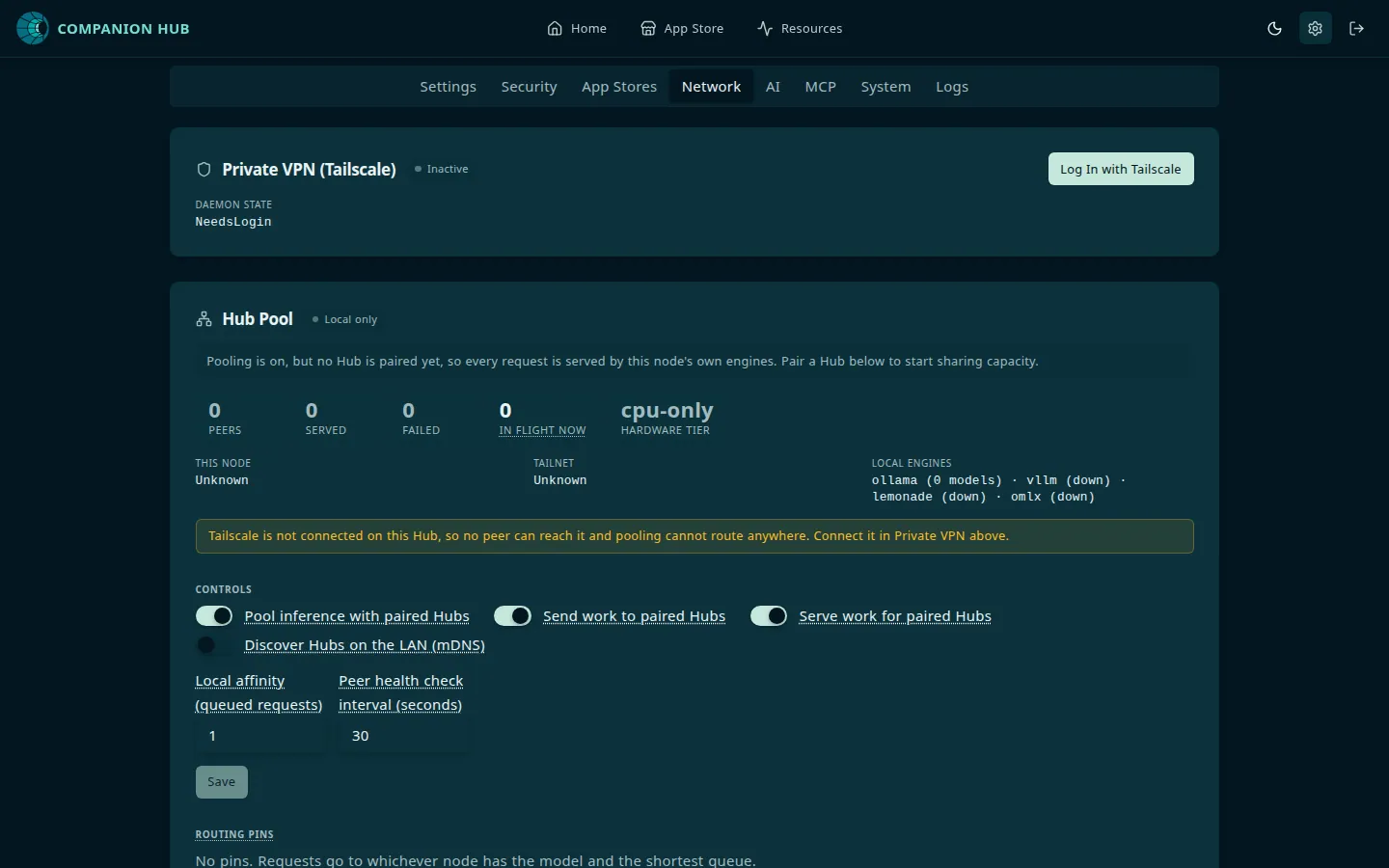
Task: Click the Hub Pool network icon
Action: (204, 319)
